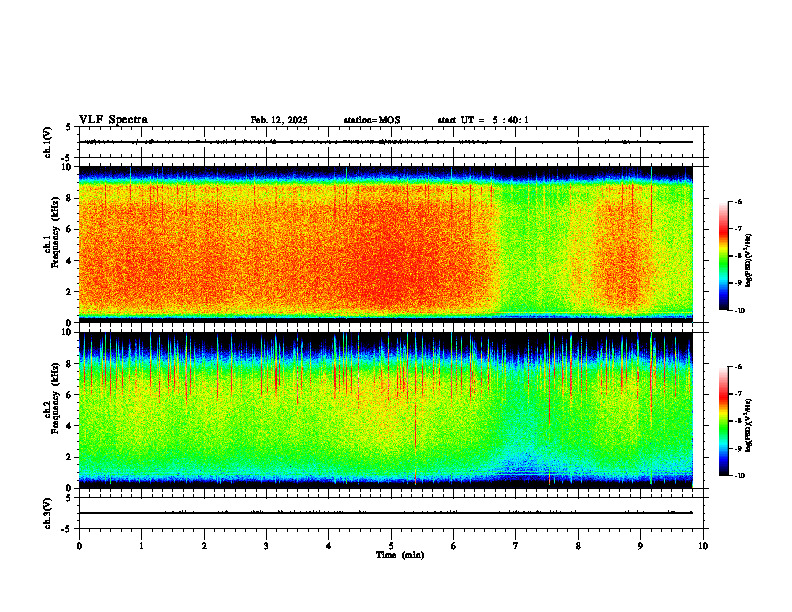Click the "Time (min)" axis title
Image resolution: width=792 pixels, height=612 pixels.
click(400, 555)
